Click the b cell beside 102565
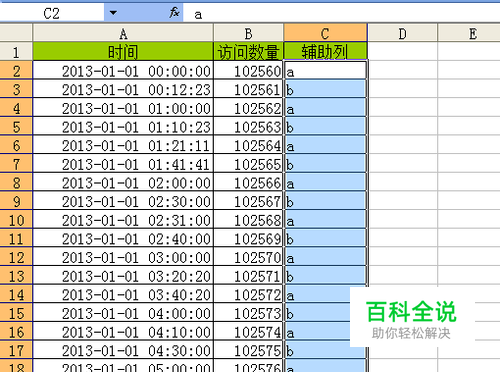Viewport: 500px width, 372px height. tap(325, 164)
